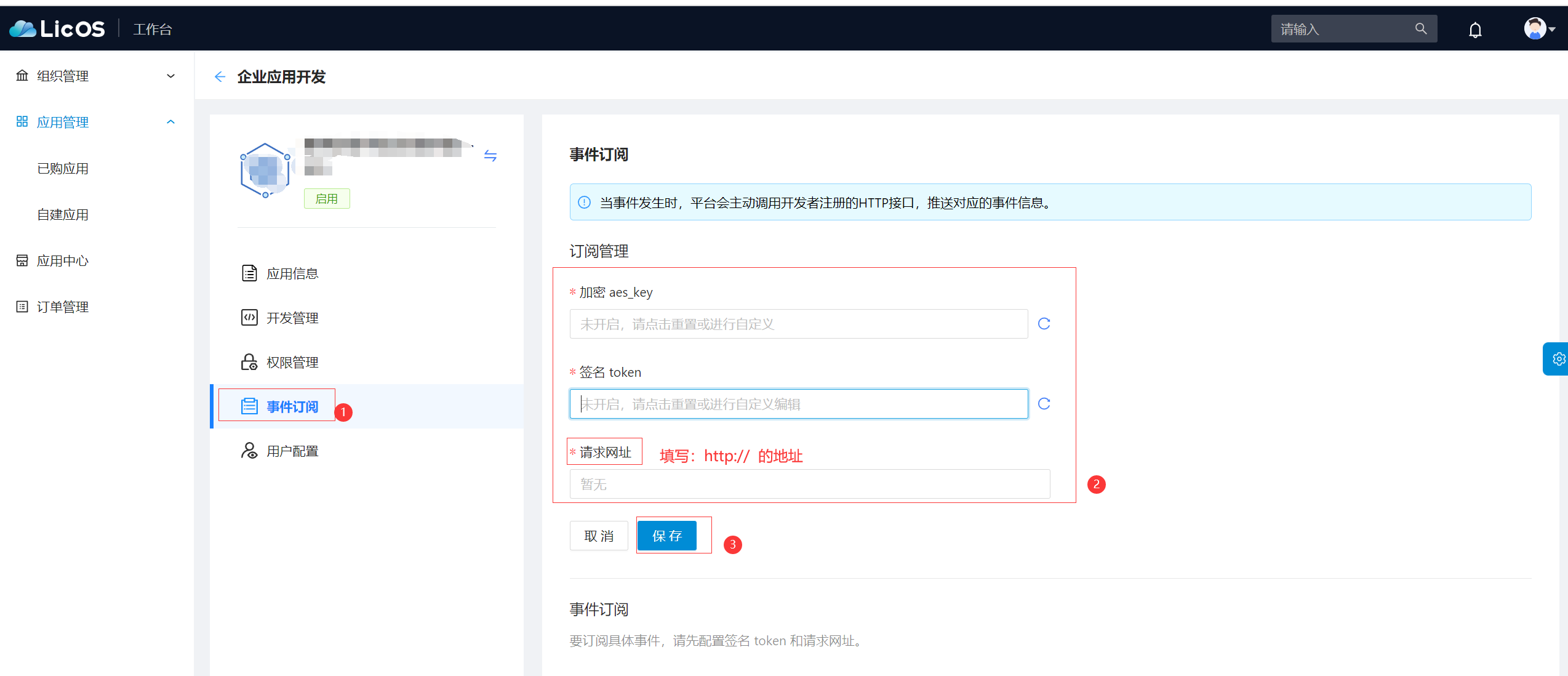The height and width of the screenshot is (676, 1568).
Task: Click the search magnifier icon
Action: pos(1421,29)
